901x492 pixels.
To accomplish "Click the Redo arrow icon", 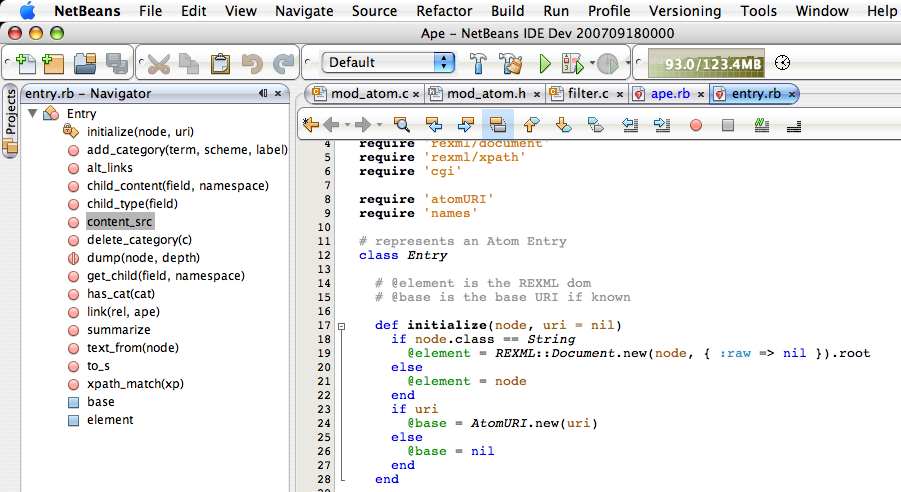I will [283, 63].
